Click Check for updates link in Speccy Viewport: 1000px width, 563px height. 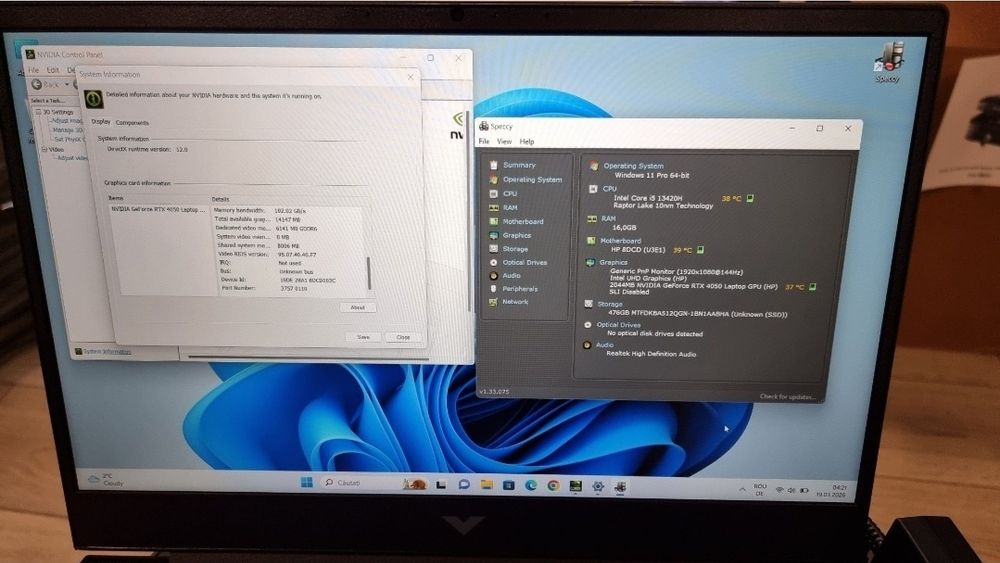coord(788,397)
